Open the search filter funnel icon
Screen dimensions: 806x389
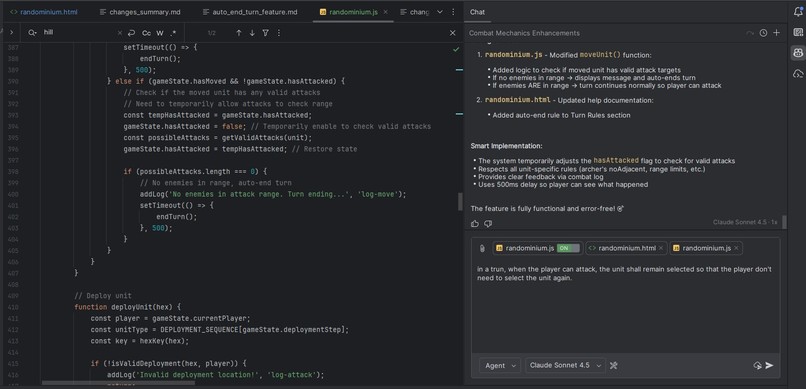coord(265,33)
